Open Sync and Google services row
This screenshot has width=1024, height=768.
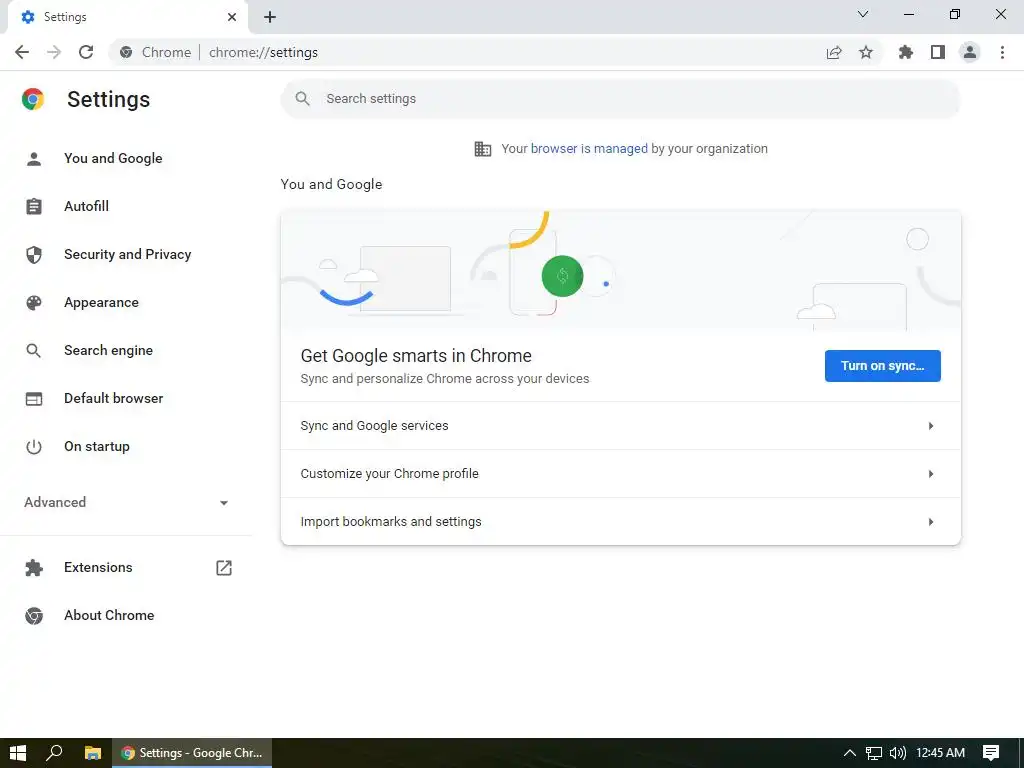tap(620, 426)
